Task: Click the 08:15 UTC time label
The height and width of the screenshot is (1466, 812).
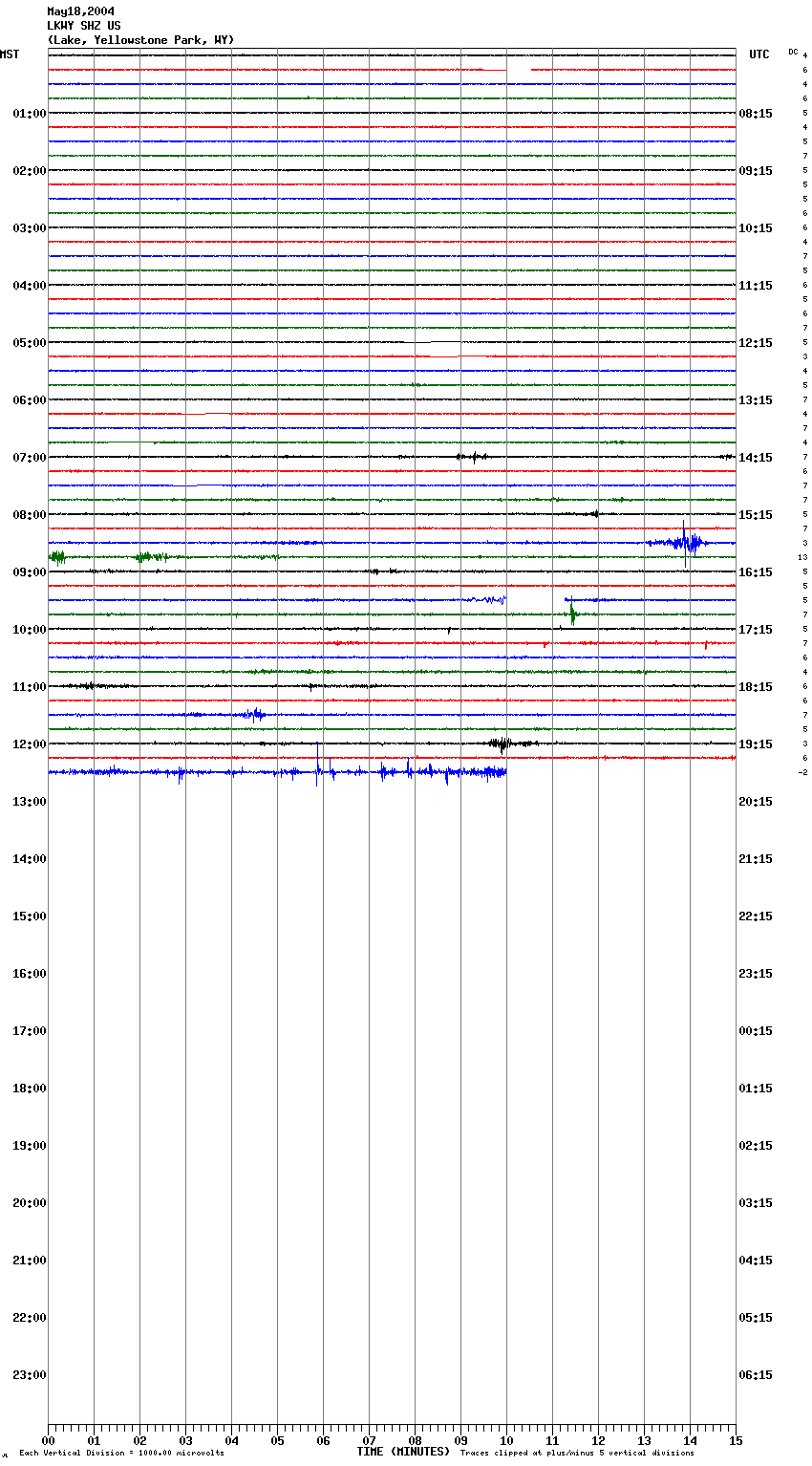Action: [756, 114]
